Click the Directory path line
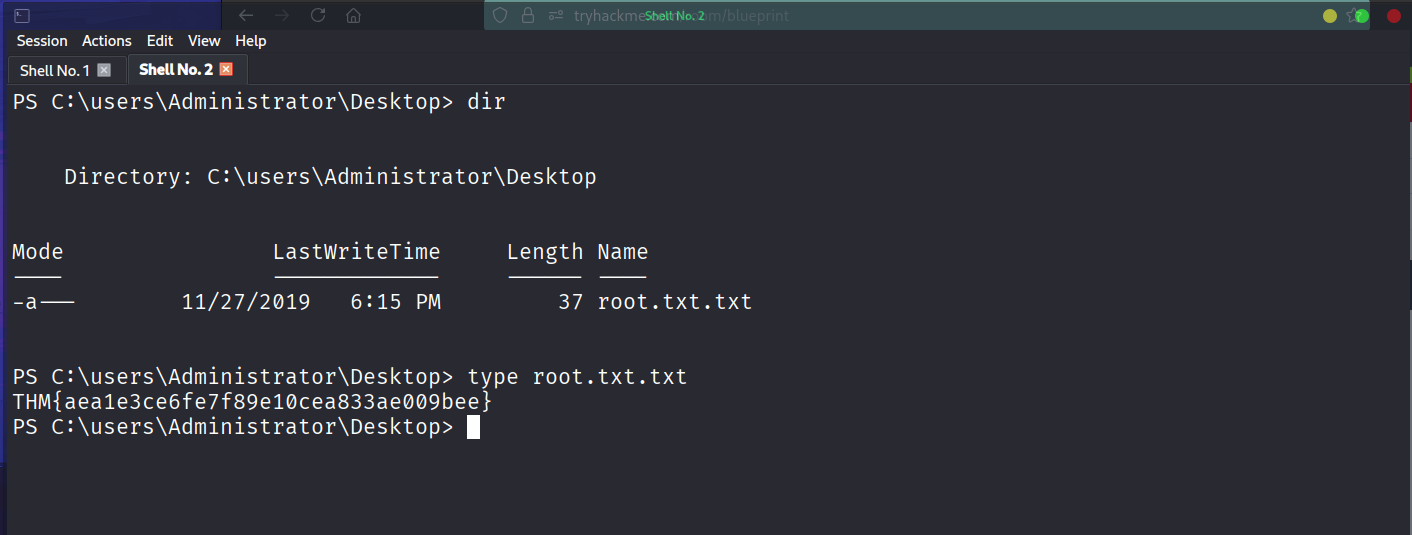 pyautogui.click(x=330, y=177)
